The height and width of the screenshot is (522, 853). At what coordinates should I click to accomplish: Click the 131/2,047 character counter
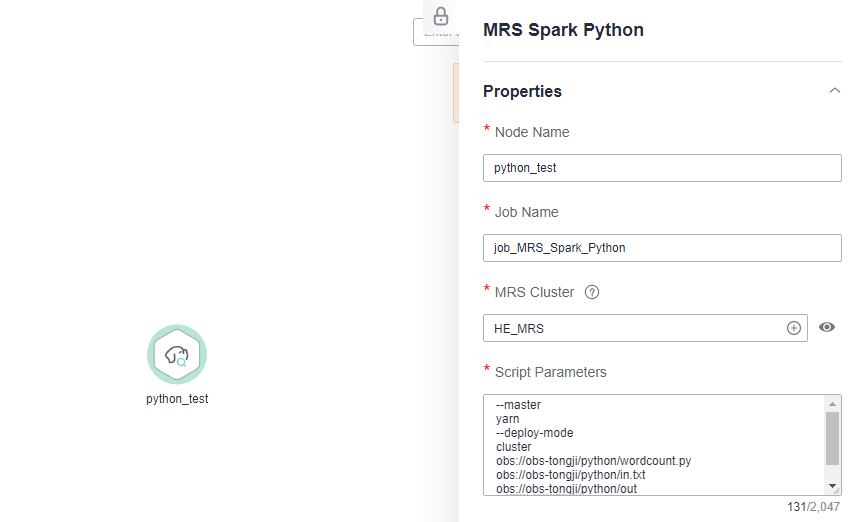pos(813,507)
